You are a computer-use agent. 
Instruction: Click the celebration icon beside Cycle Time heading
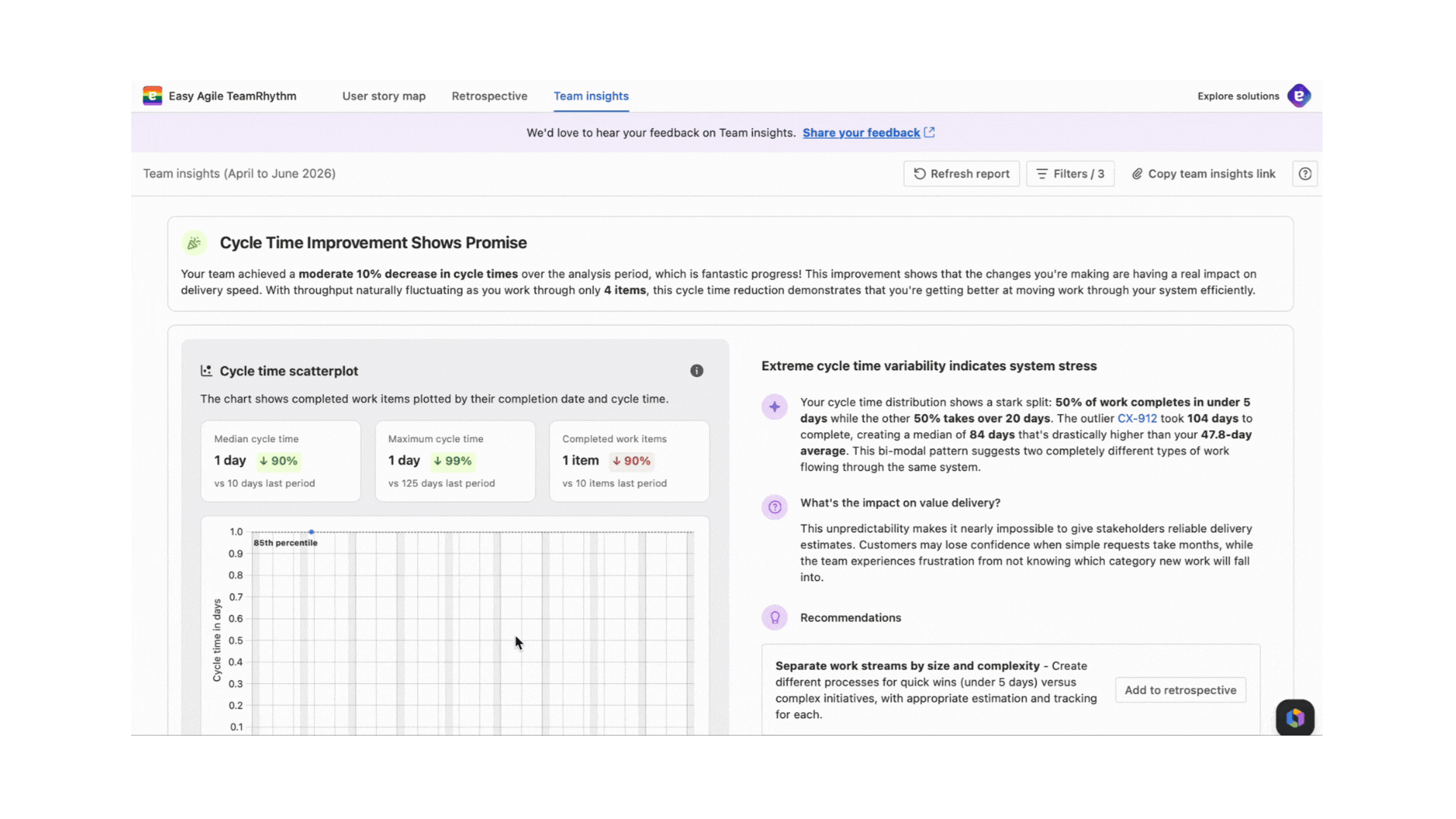coord(194,243)
